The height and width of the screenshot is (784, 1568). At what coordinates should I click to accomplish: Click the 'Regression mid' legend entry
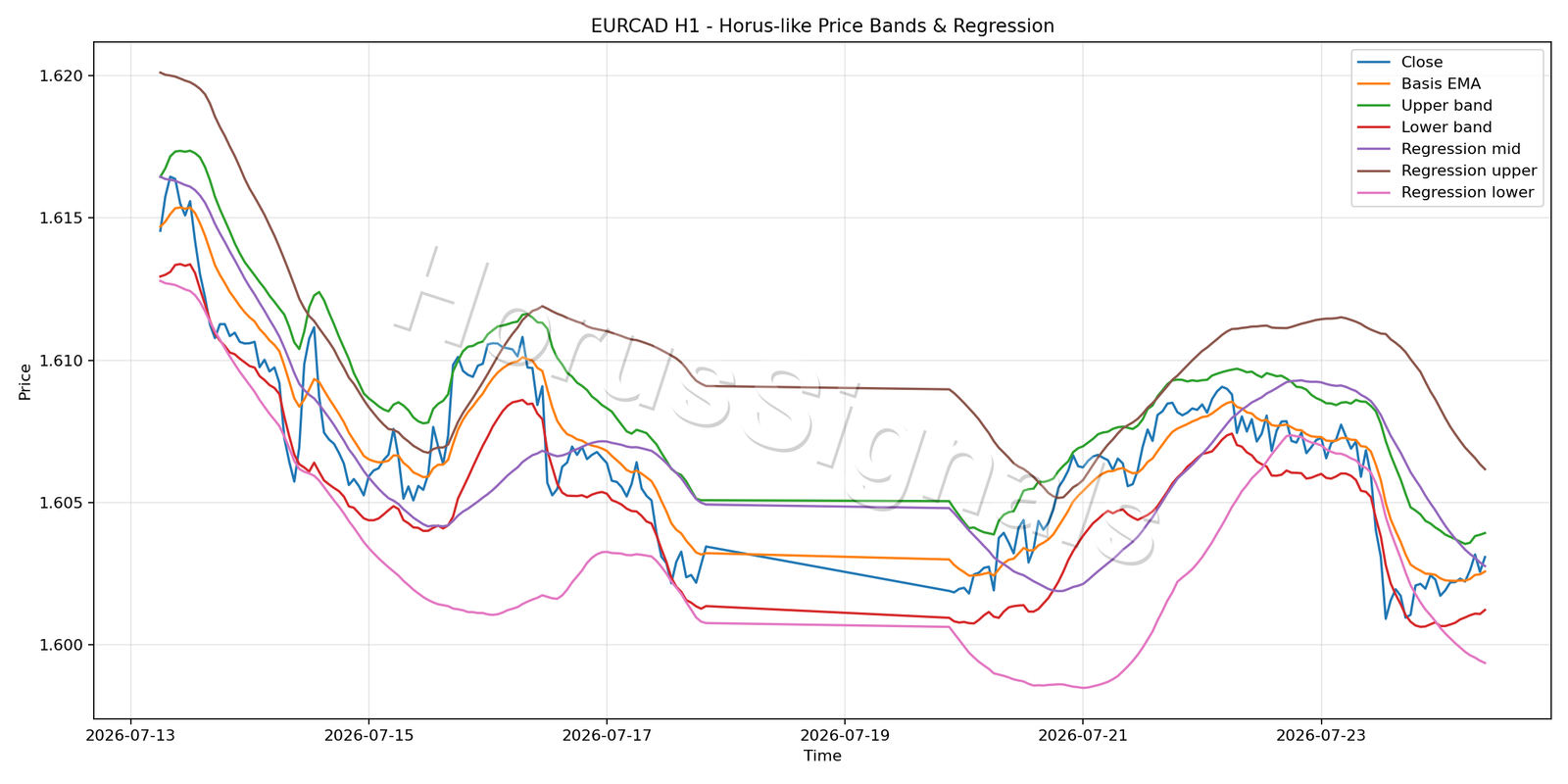pyautogui.click(x=1440, y=149)
